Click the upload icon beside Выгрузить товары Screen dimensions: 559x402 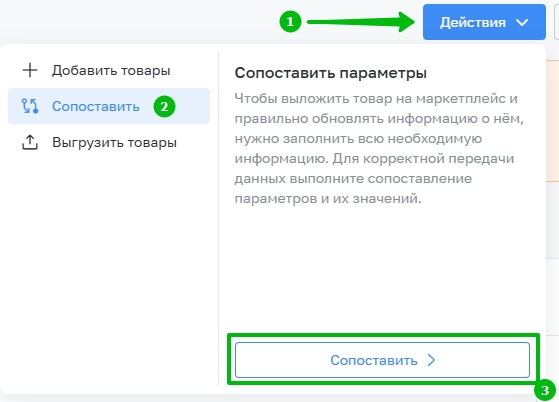[30, 143]
